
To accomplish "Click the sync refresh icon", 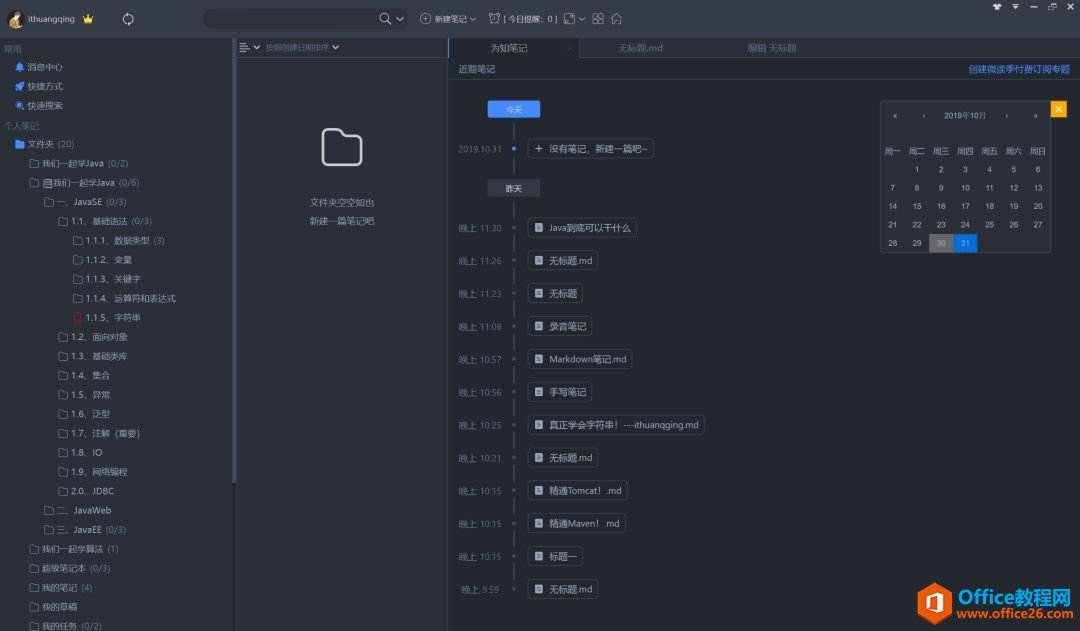I will coord(128,19).
